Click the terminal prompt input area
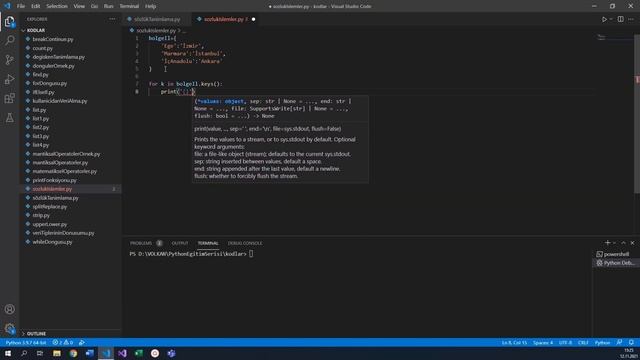 251,254
